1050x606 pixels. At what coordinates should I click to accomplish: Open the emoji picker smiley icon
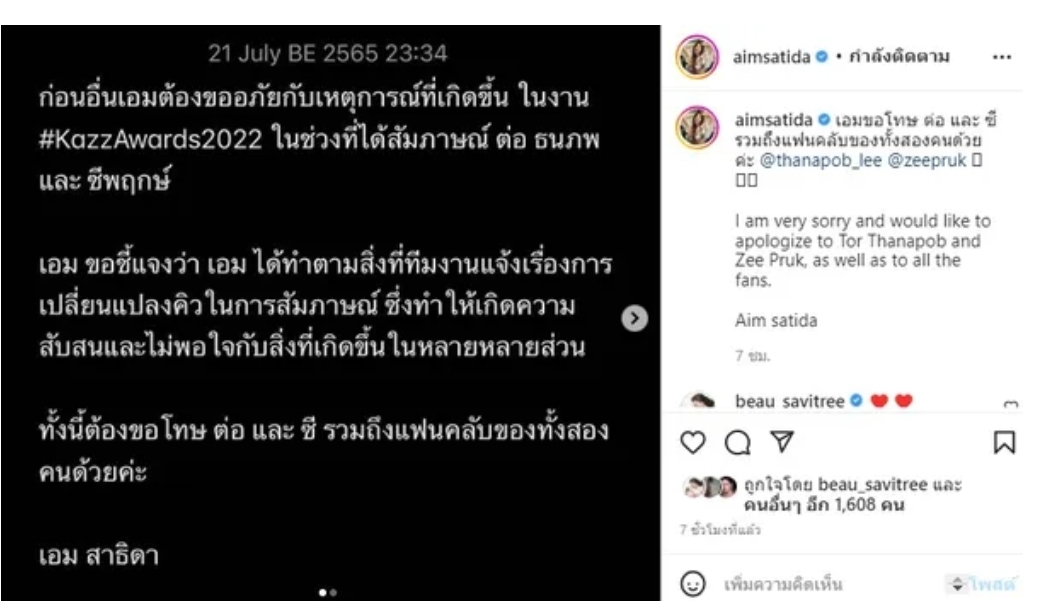click(692, 584)
